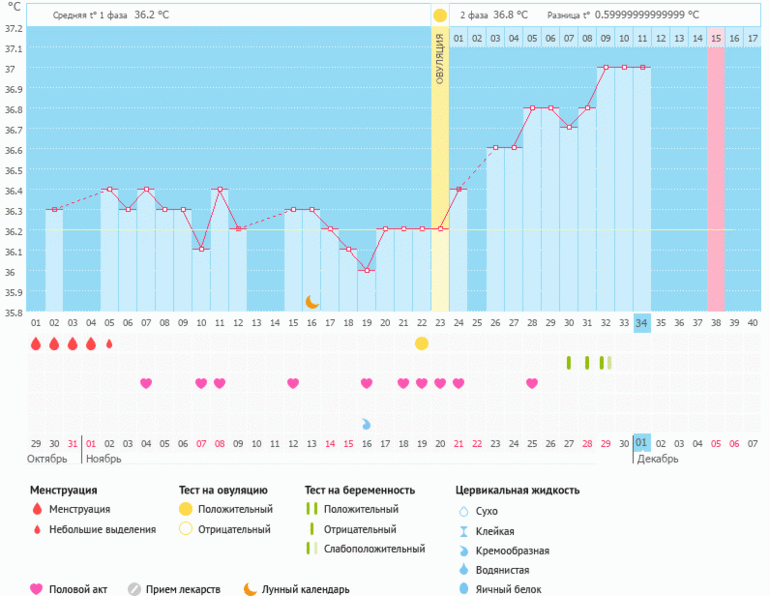The image size is (770, 596).
Task: Click the lowest temperature point on day 19
Action: (367, 270)
